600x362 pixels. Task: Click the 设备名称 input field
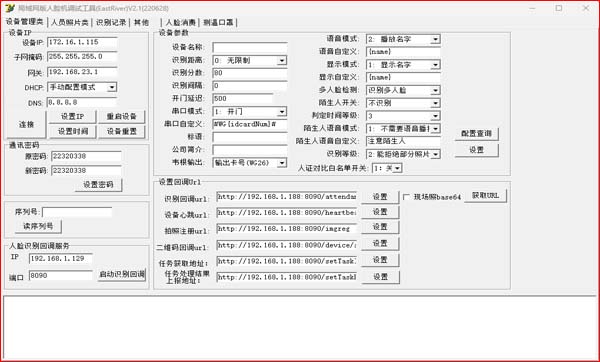click(x=249, y=47)
